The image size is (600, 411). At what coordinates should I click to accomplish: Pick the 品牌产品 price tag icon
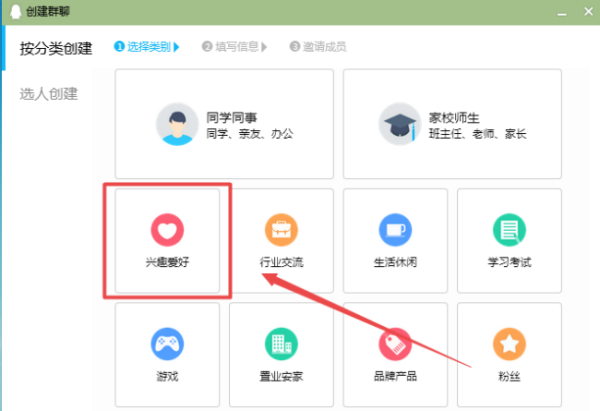coord(395,344)
